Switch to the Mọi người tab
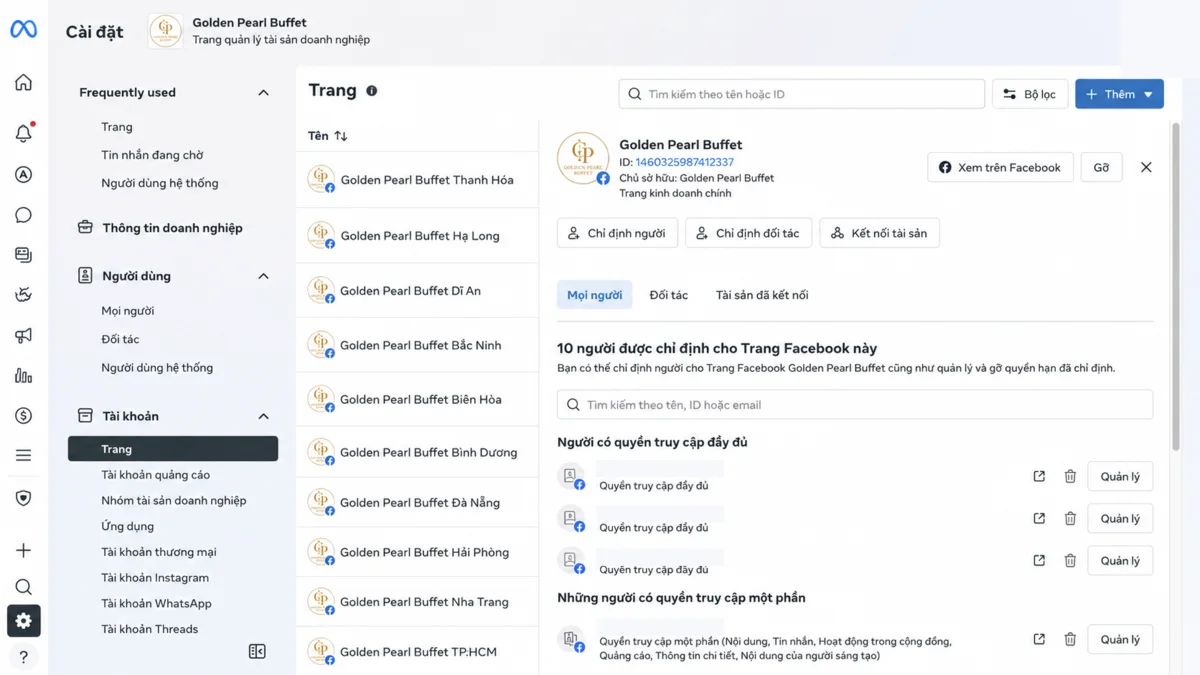Image resolution: width=1200 pixels, height=675 pixels. [594, 295]
